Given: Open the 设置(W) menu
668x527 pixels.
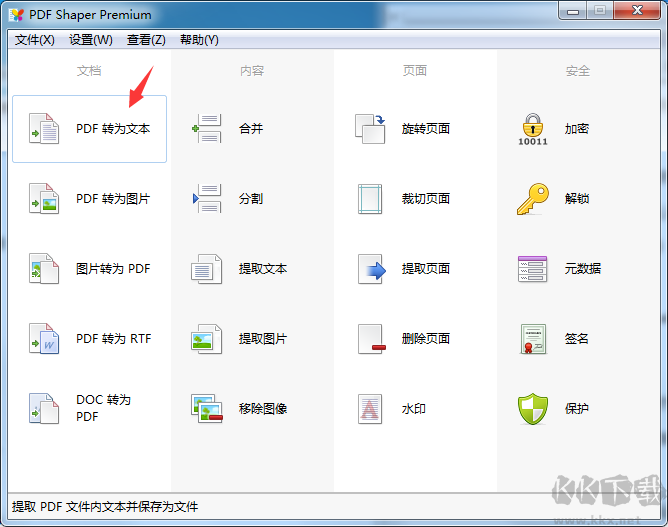Looking at the screenshot, I should pos(91,40).
